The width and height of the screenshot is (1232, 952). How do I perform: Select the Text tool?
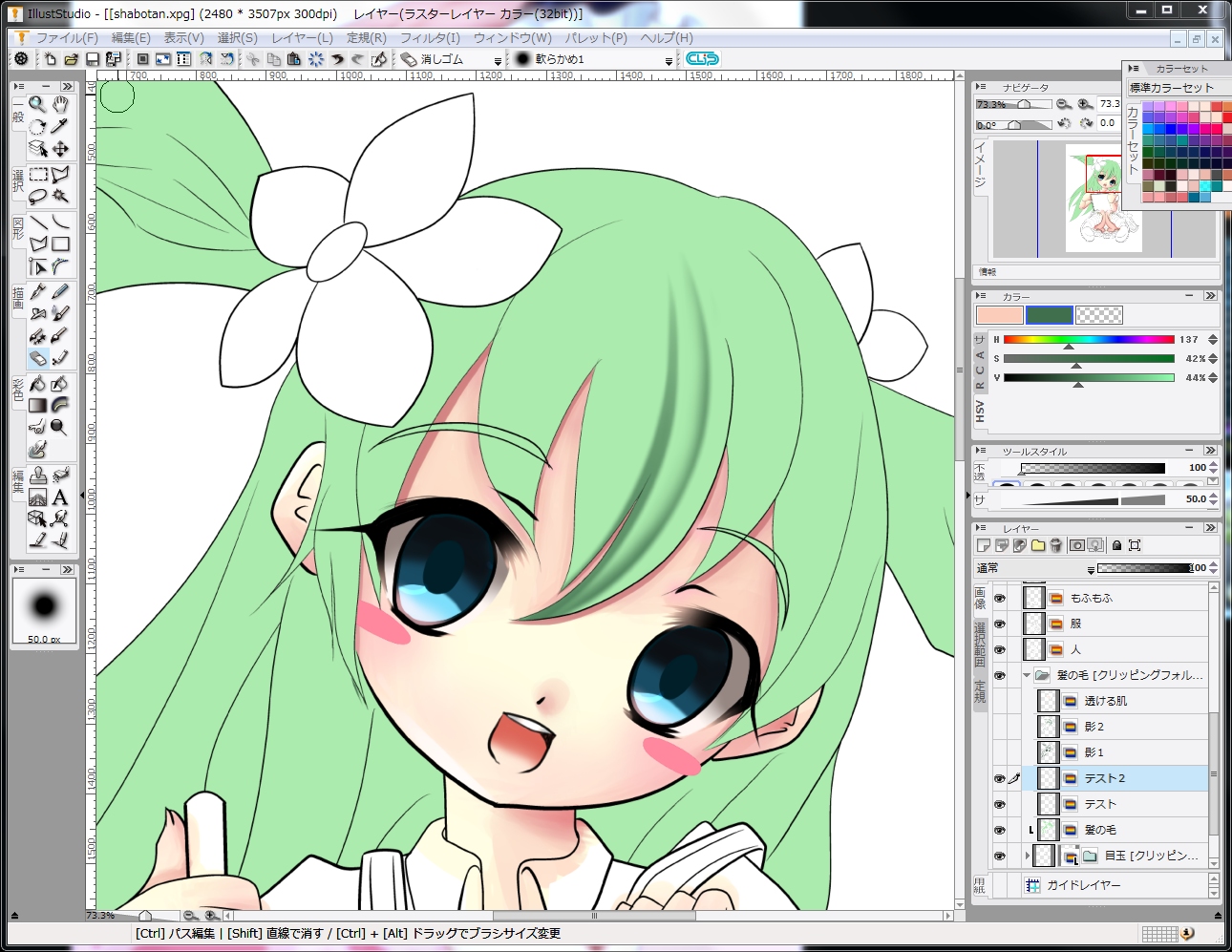point(60,497)
